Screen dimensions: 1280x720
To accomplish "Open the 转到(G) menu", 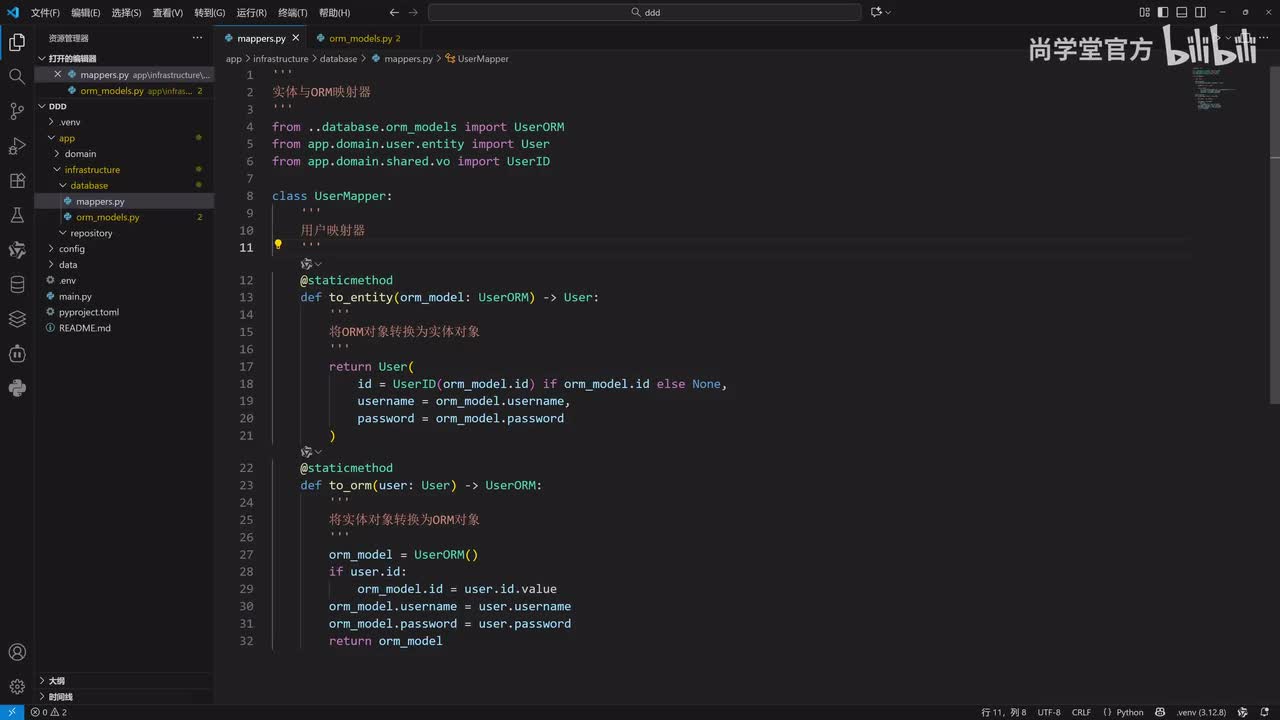I will 210,13.
